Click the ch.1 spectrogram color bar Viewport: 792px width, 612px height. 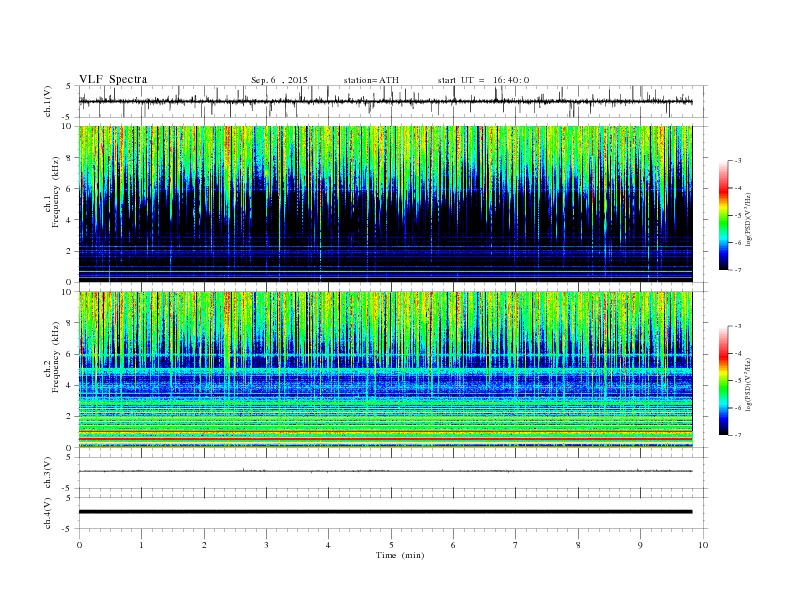tap(724, 215)
